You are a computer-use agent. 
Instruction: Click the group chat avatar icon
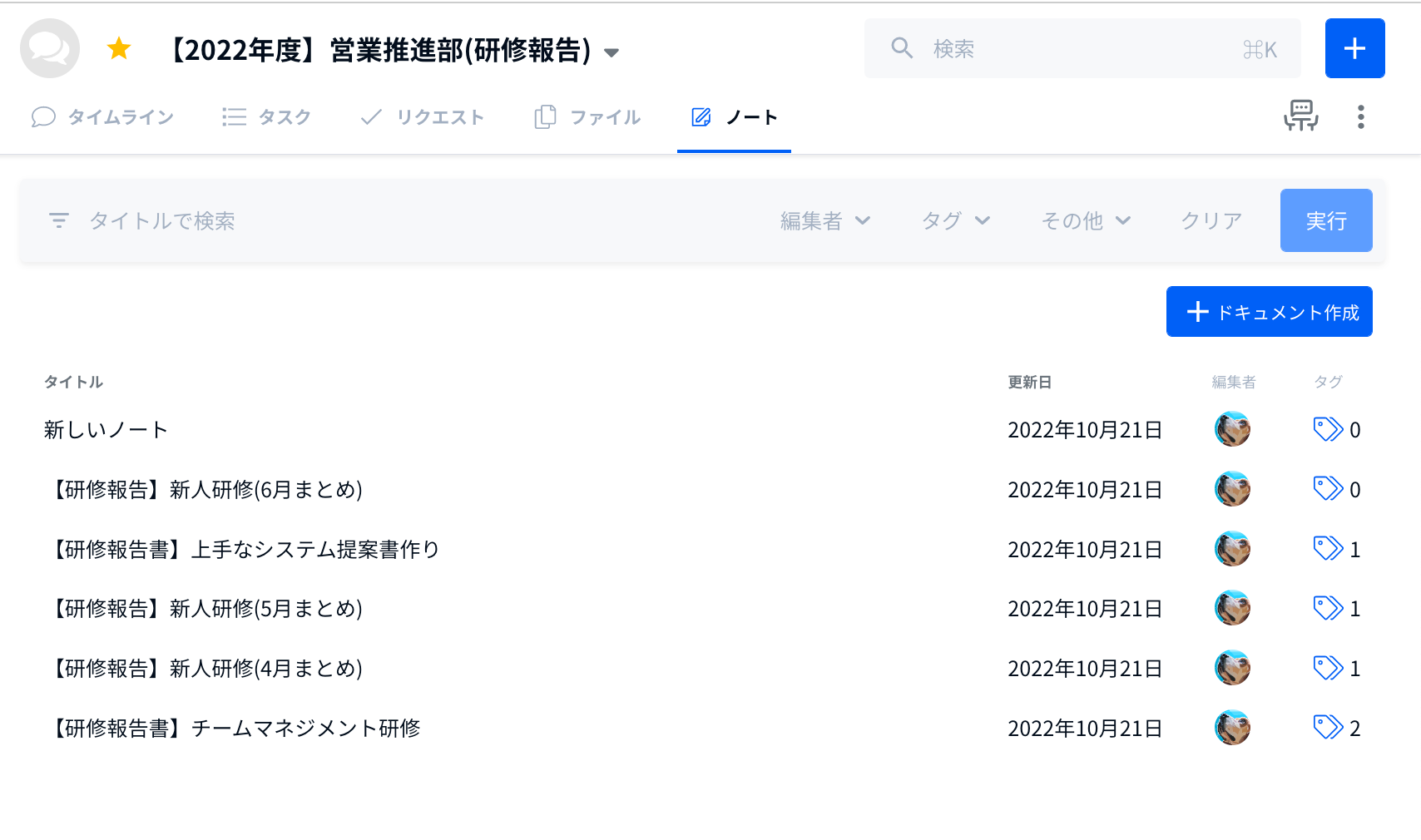(x=50, y=49)
